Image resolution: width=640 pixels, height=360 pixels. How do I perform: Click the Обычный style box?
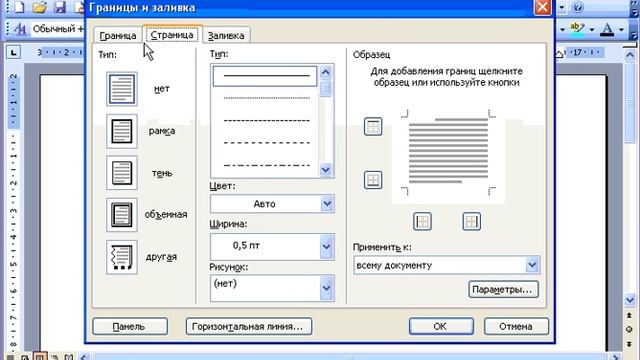click(57, 29)
